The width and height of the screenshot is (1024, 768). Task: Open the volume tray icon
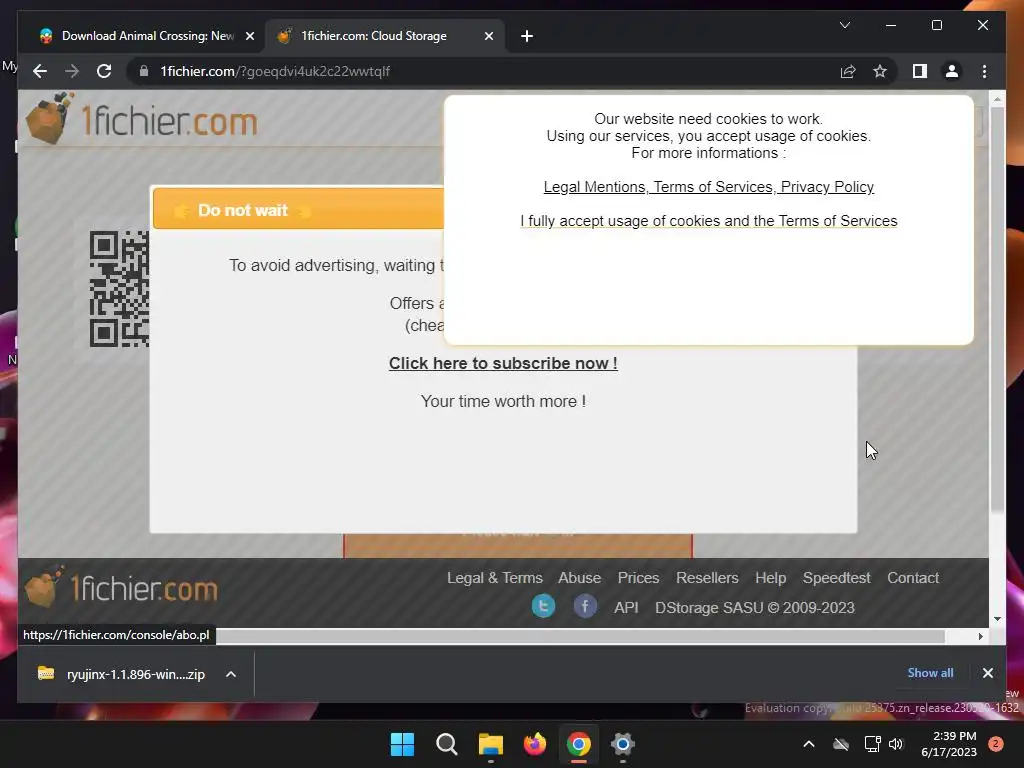[x=896, y=744]
